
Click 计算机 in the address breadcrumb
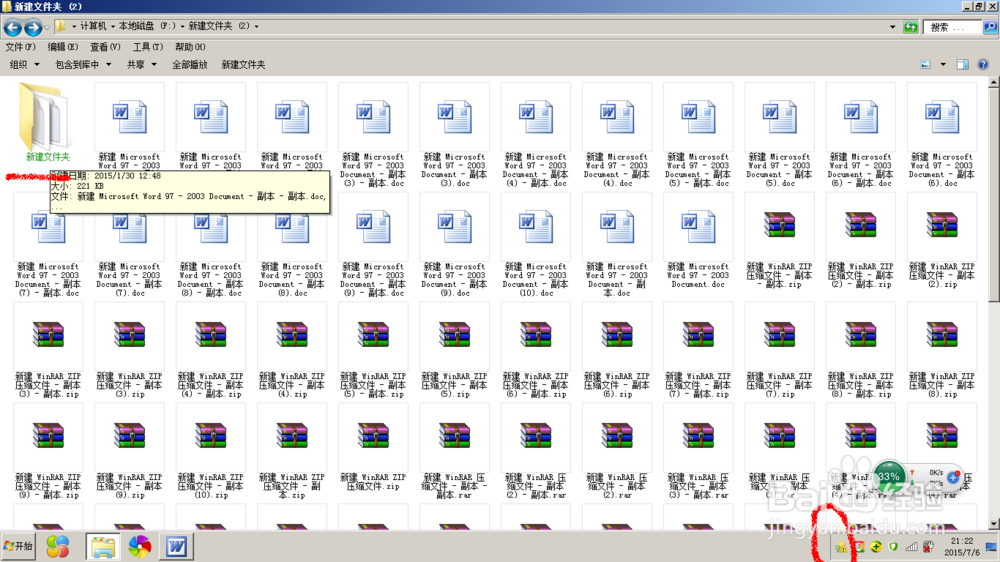[93, 26]
